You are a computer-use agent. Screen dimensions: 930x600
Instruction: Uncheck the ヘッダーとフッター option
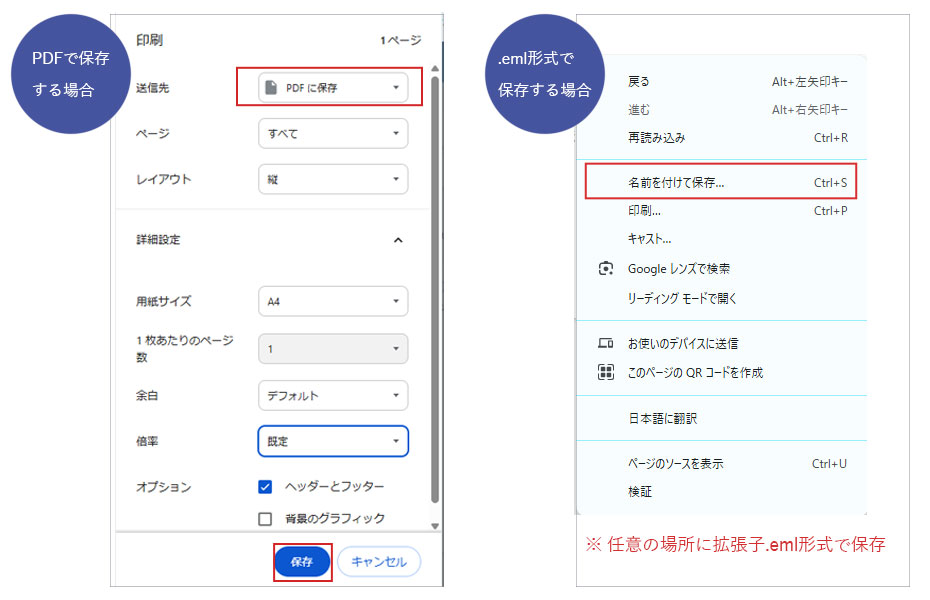point(264,487)
